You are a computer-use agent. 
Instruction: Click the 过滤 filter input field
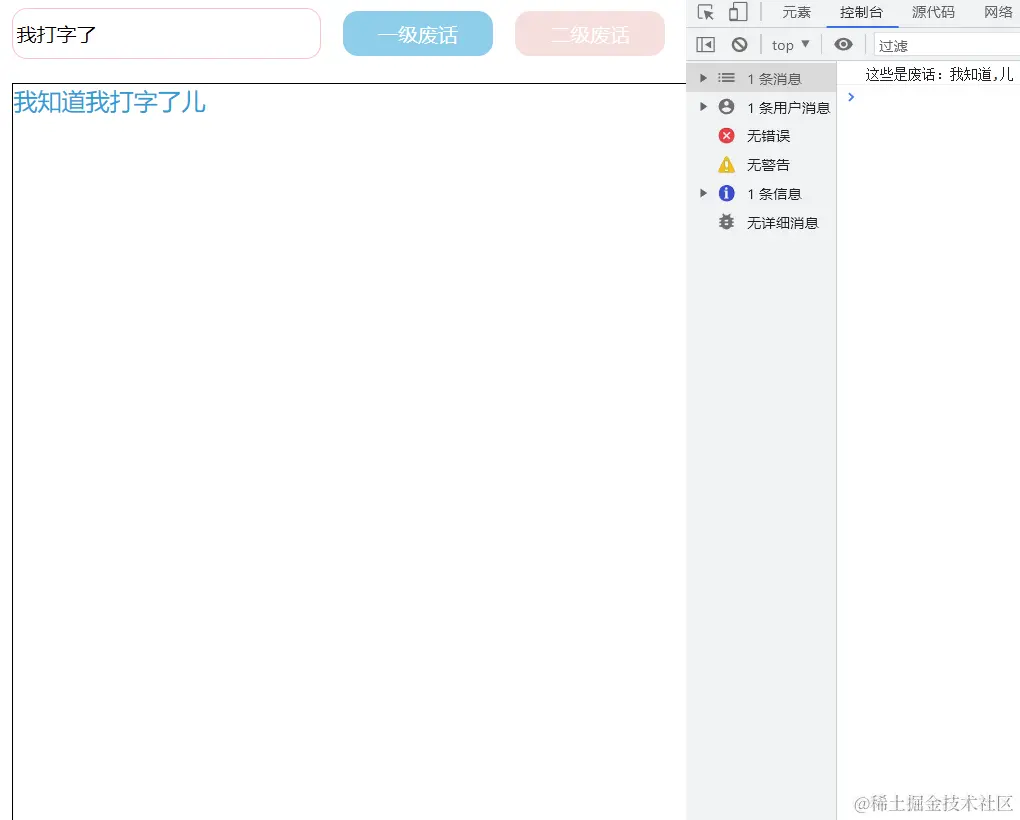[x=947, y=45]
